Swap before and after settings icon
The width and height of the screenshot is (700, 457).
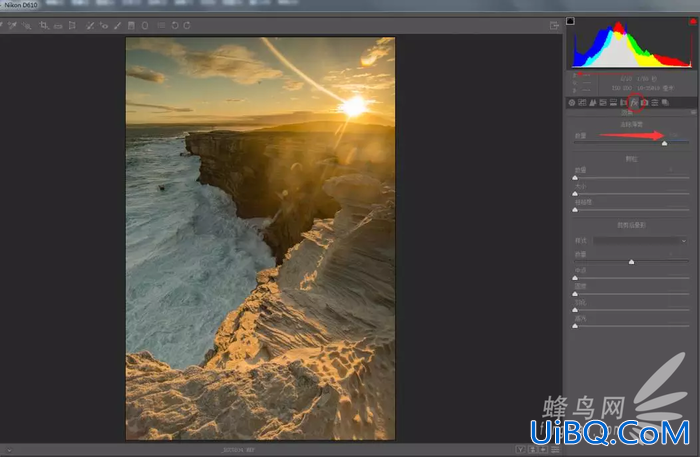pos(532,449)
